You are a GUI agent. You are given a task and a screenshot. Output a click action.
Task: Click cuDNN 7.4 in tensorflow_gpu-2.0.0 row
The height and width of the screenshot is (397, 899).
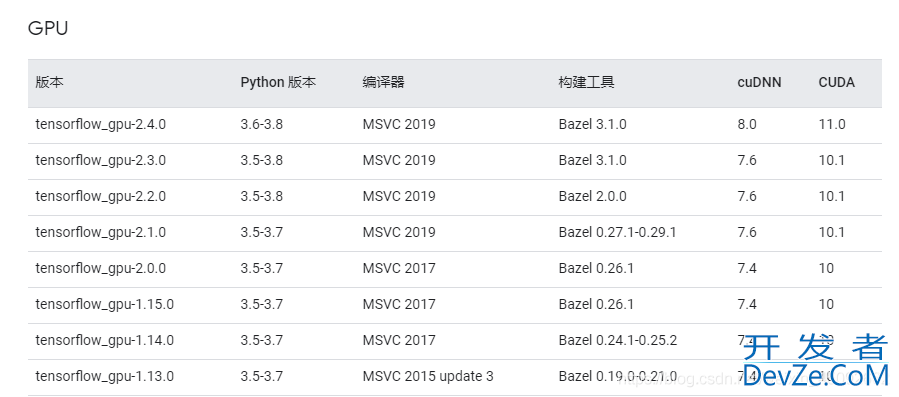(747, 268)
